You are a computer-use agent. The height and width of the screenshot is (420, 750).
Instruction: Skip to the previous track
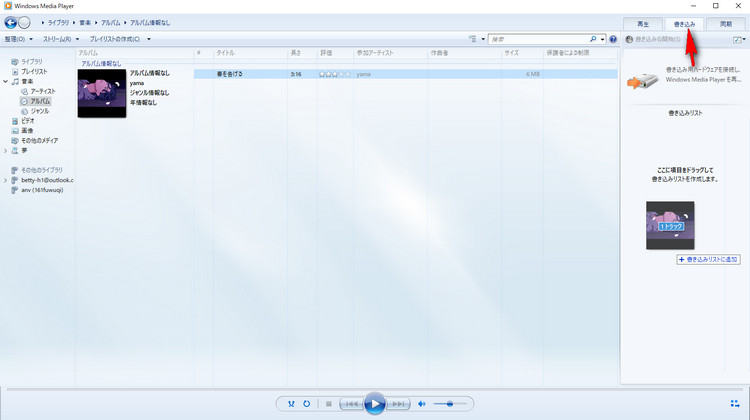pyautogui.click(x=352, y=404)
